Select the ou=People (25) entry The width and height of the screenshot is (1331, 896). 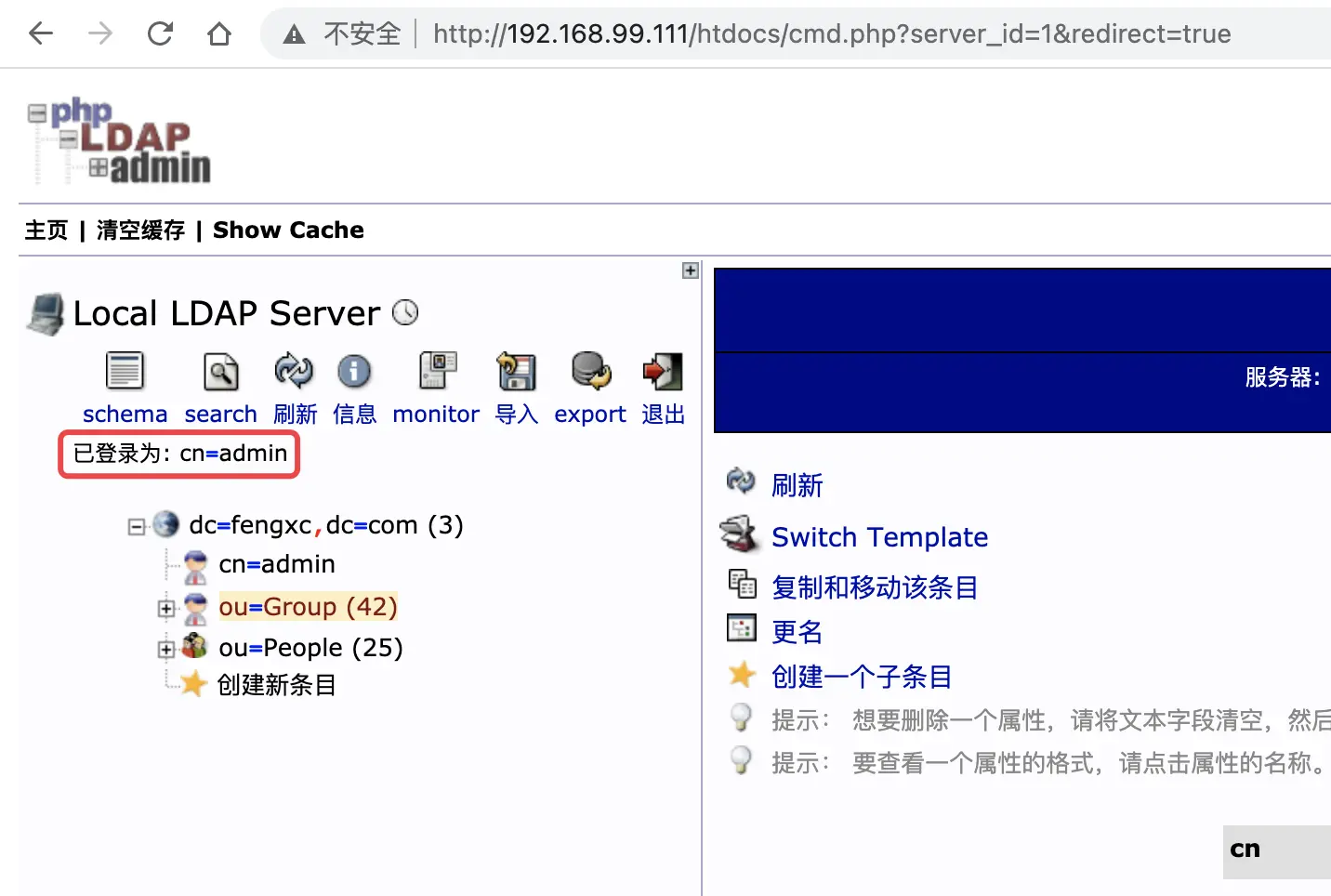pyautogui.click(x=310, y=648)
